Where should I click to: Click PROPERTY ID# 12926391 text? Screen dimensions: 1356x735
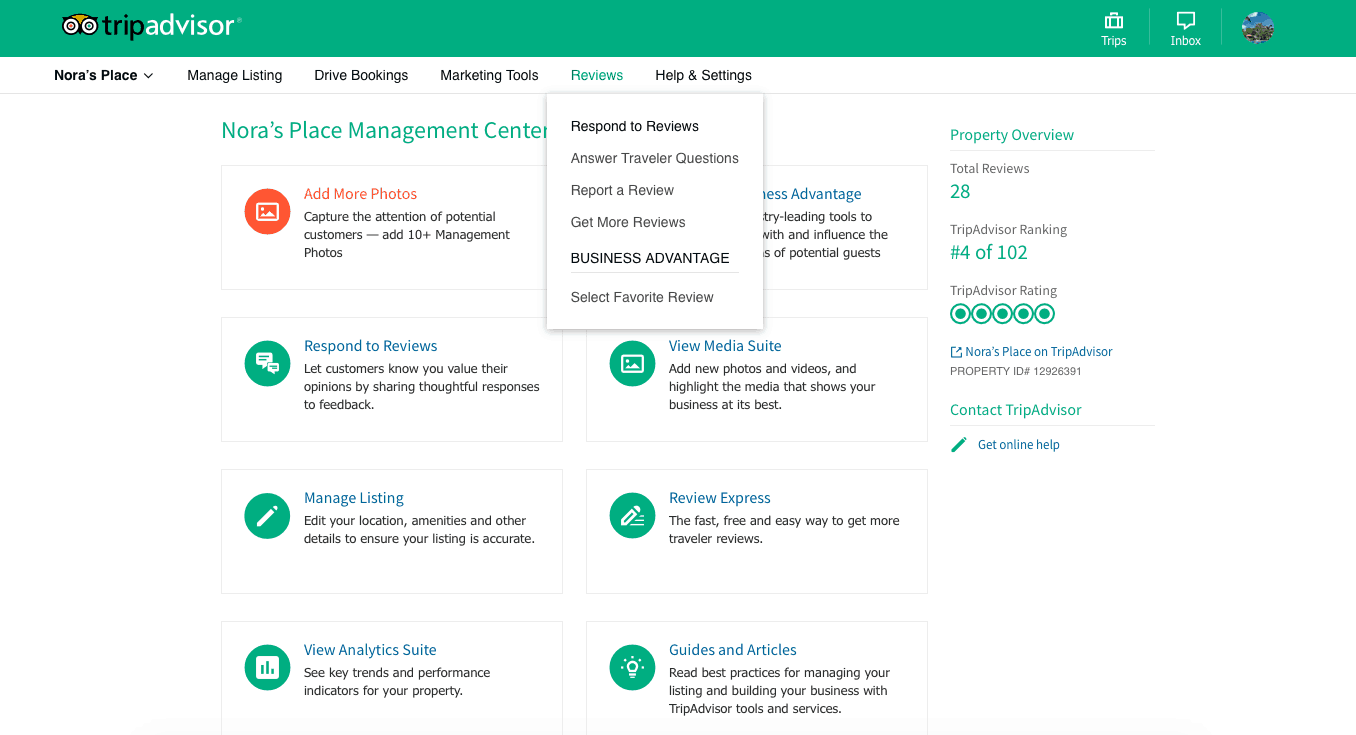pyautogui.click(x=1016, y=371)
